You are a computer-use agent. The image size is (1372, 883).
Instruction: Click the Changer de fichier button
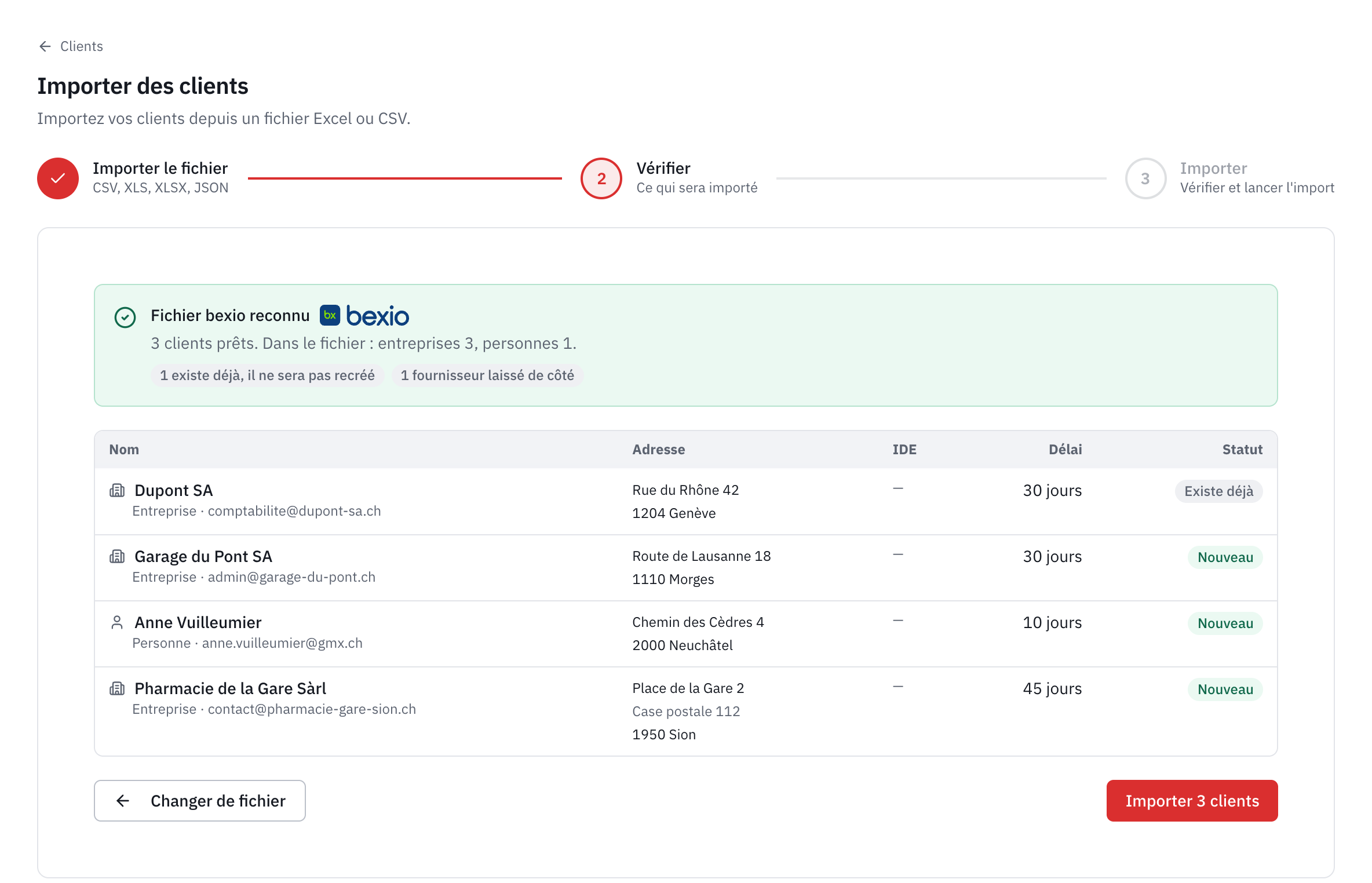[200, 801]
